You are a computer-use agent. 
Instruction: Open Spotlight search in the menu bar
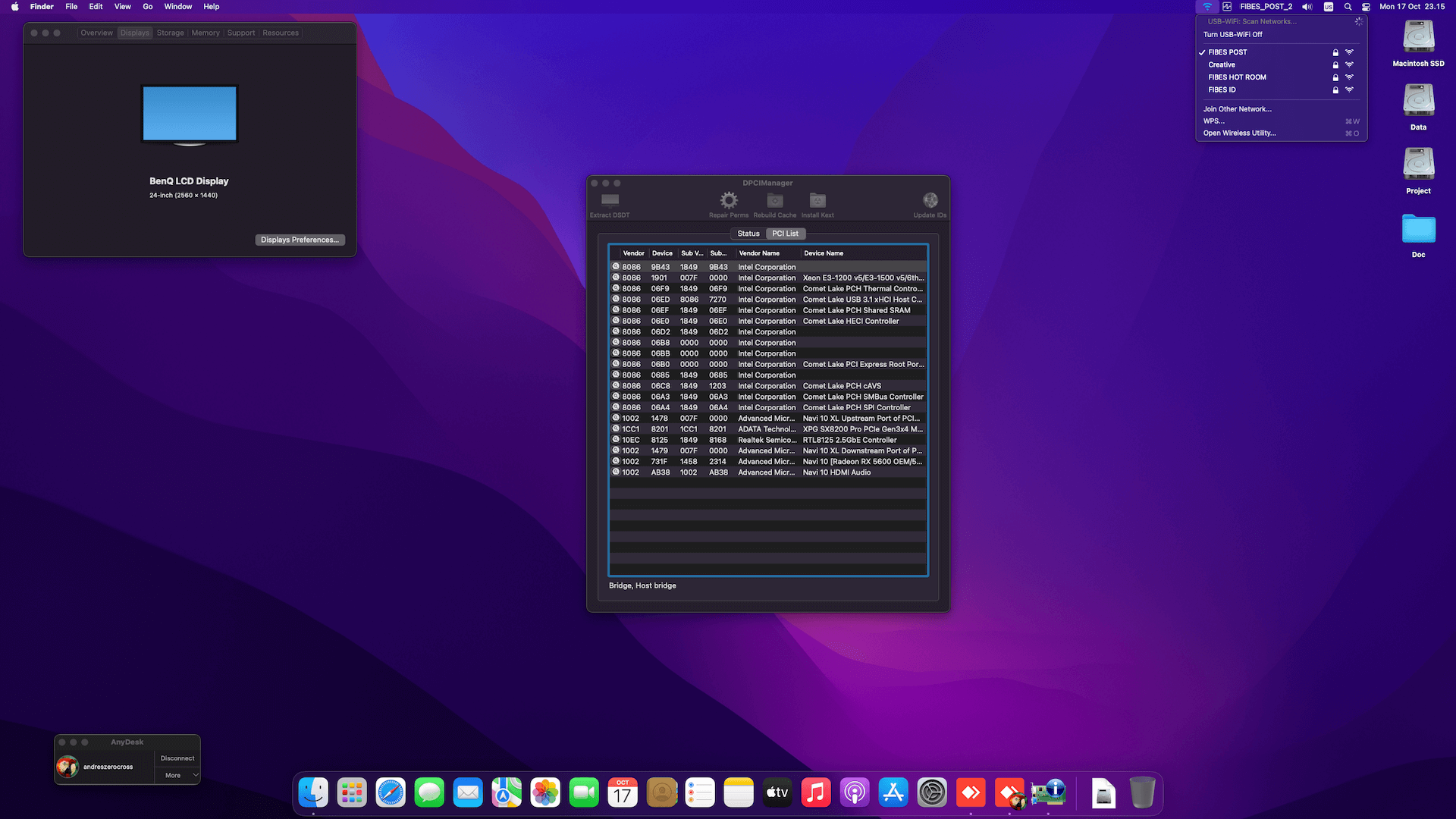[x=1348, y=7]
